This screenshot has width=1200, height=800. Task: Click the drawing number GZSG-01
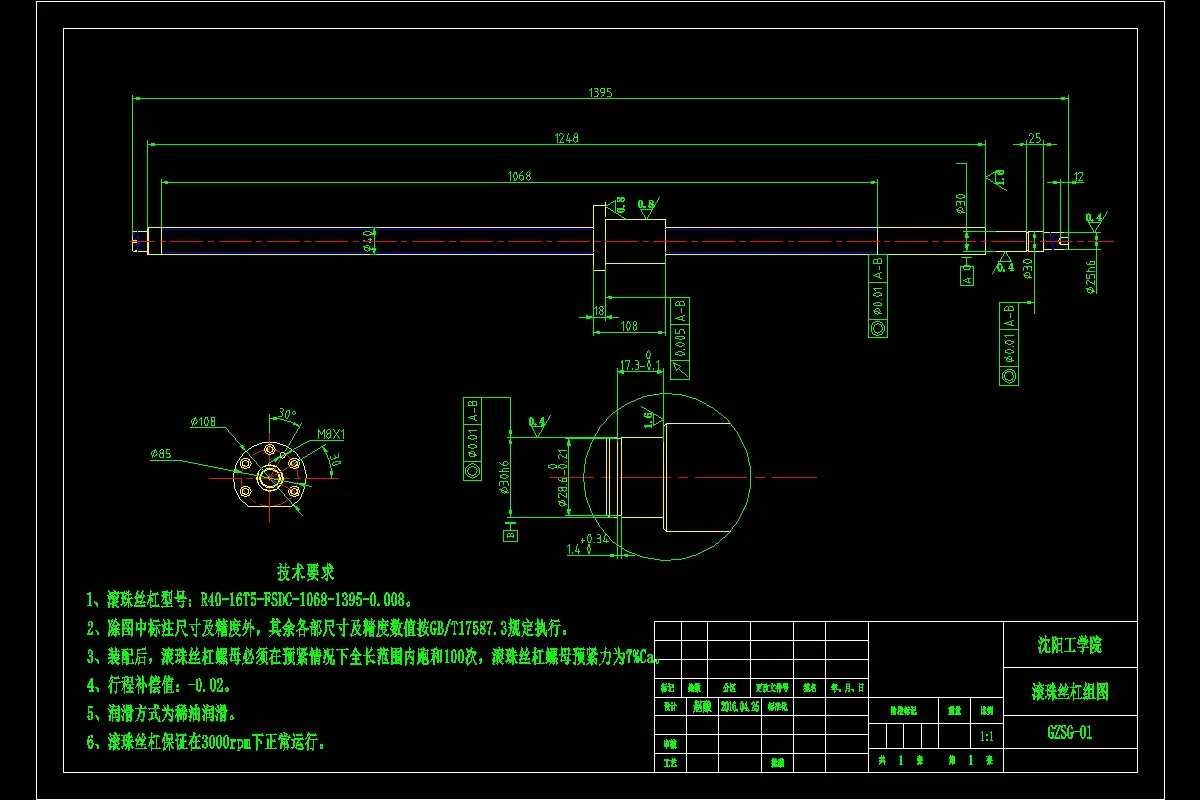pyautogui.click(x=1069, y=732)
